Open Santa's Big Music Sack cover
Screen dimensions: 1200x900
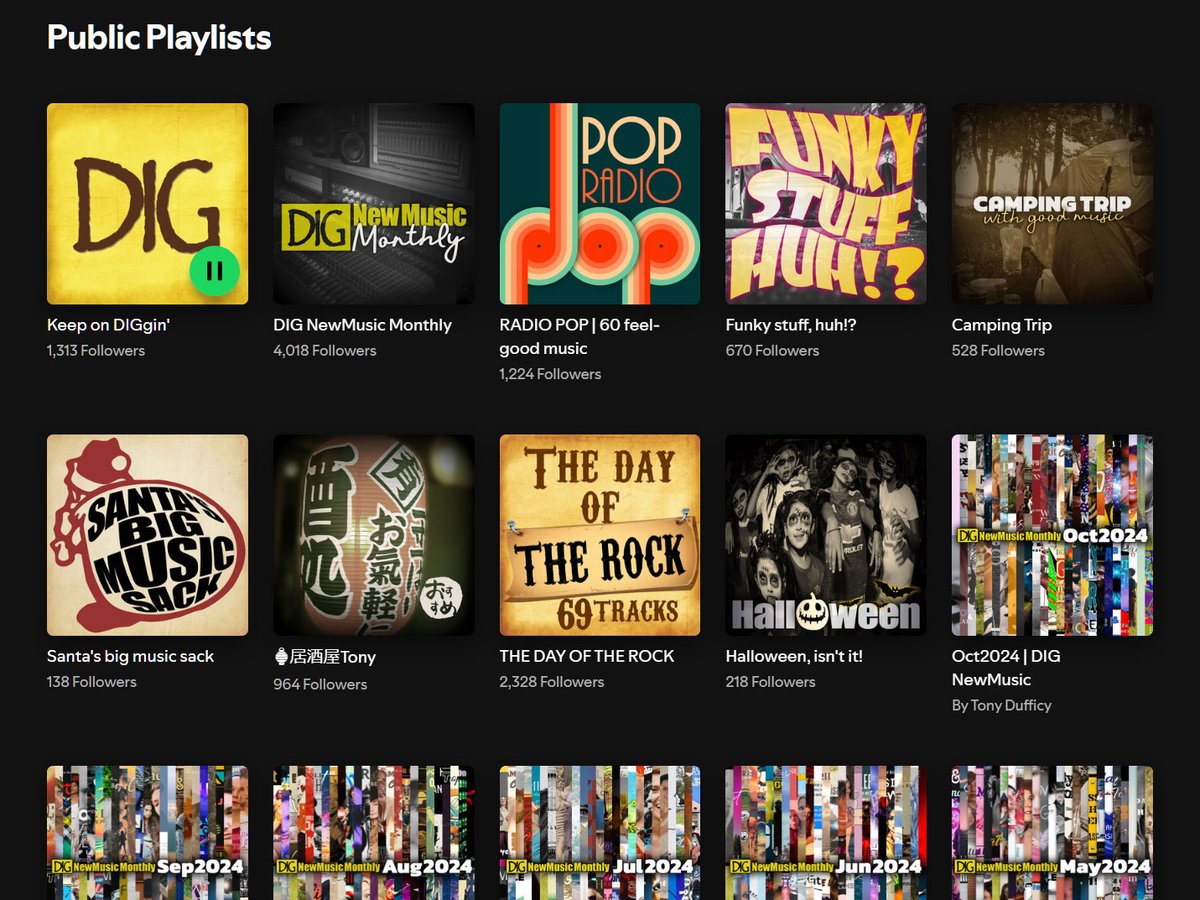coord(147,535)
